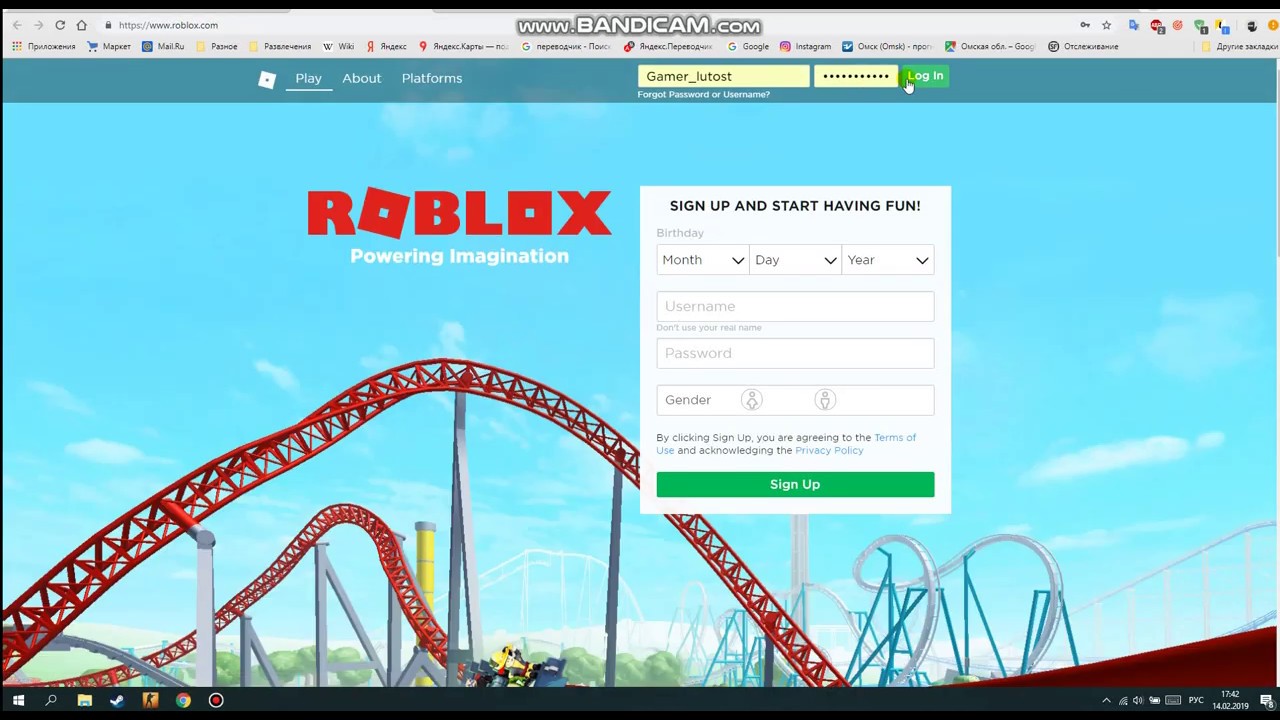The height and width of the screenshot is (720, 1280).
Task: Select the female gender icon
Action: [751, 400]
